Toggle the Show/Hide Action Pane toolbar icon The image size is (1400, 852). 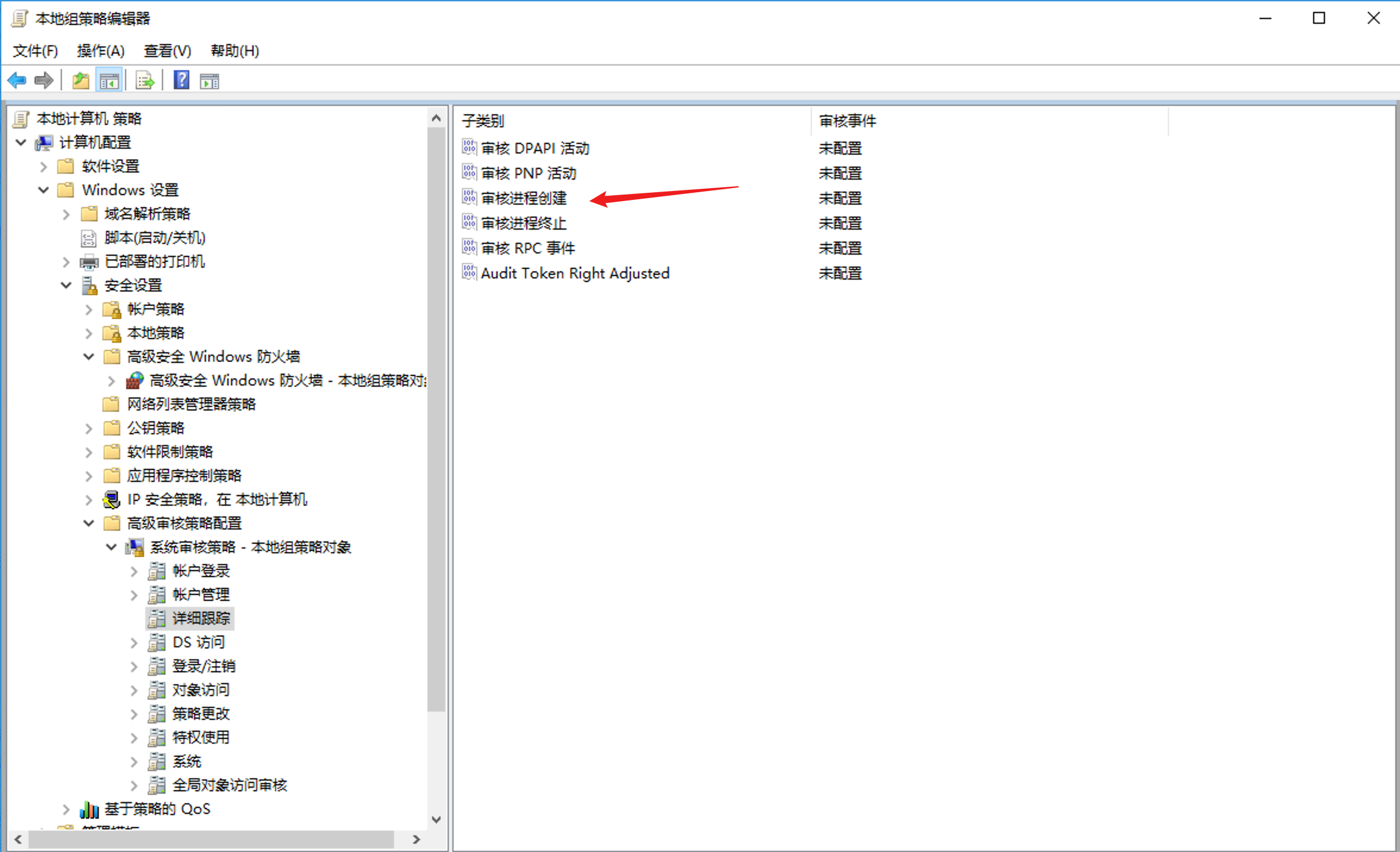pos(210,80)
